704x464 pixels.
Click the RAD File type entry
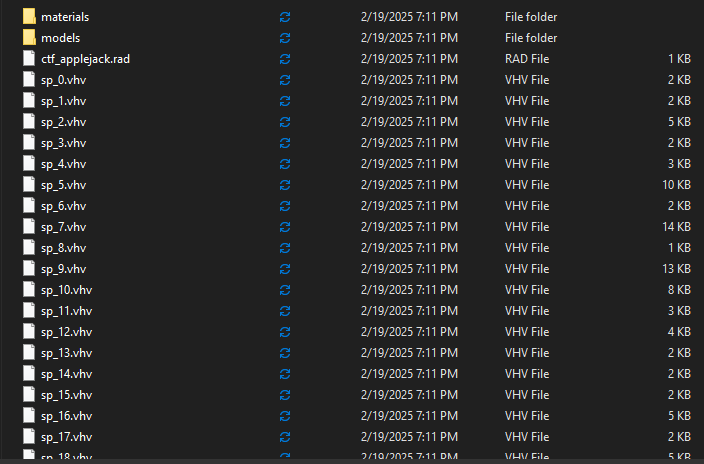point(527,59)
